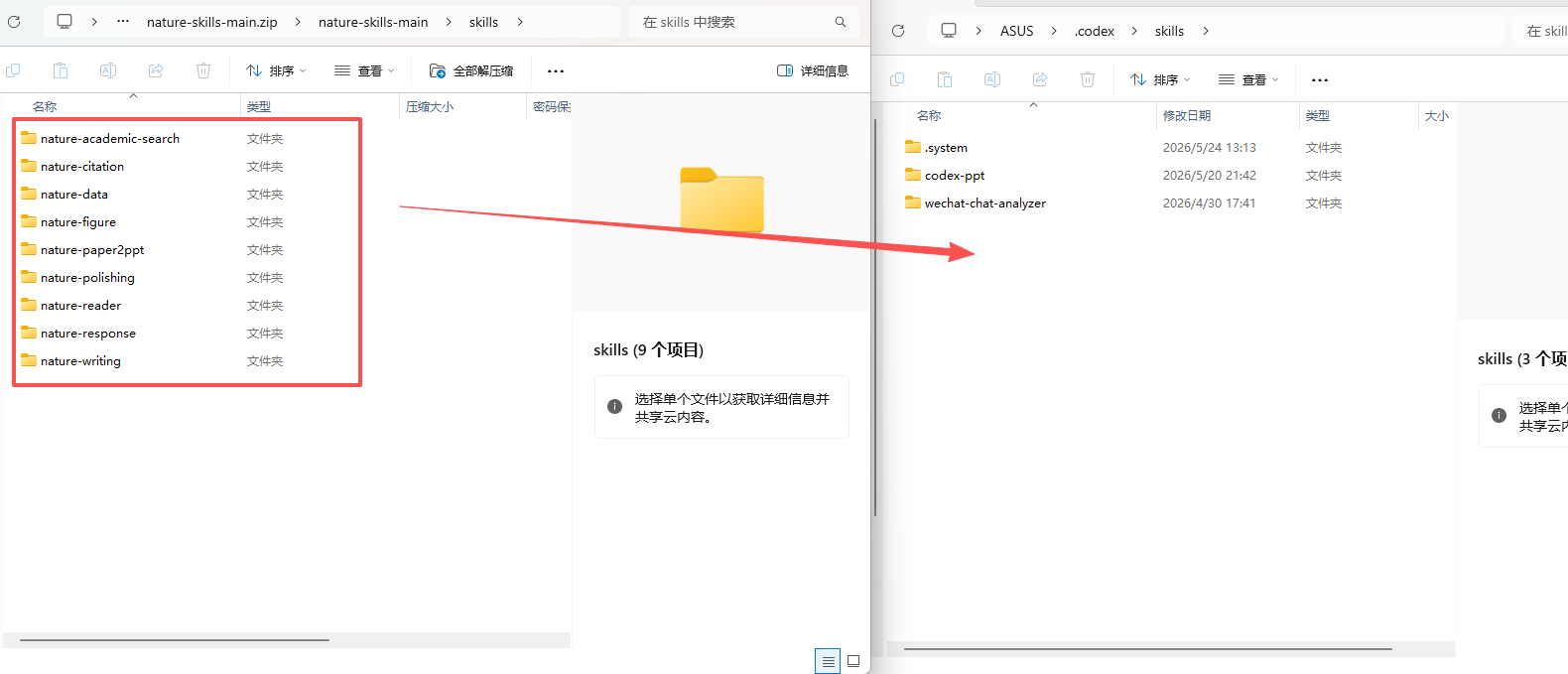This screenshot has width=1568, height=674.
Task: Click skills breadcrumb segment in left window
Action: [x=483, y=22]
